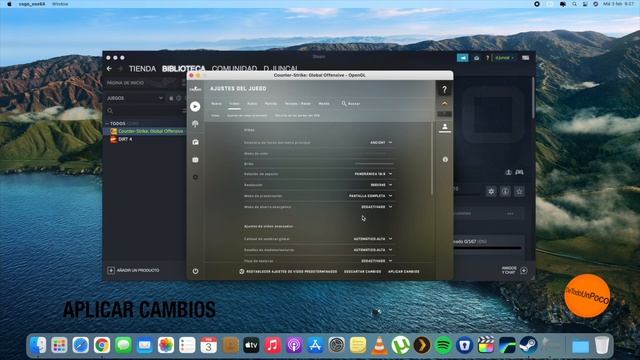This screenshot has height=360, width=640.
Task: Open Spotify from the Dock
Action: click(x=443, y=345)
